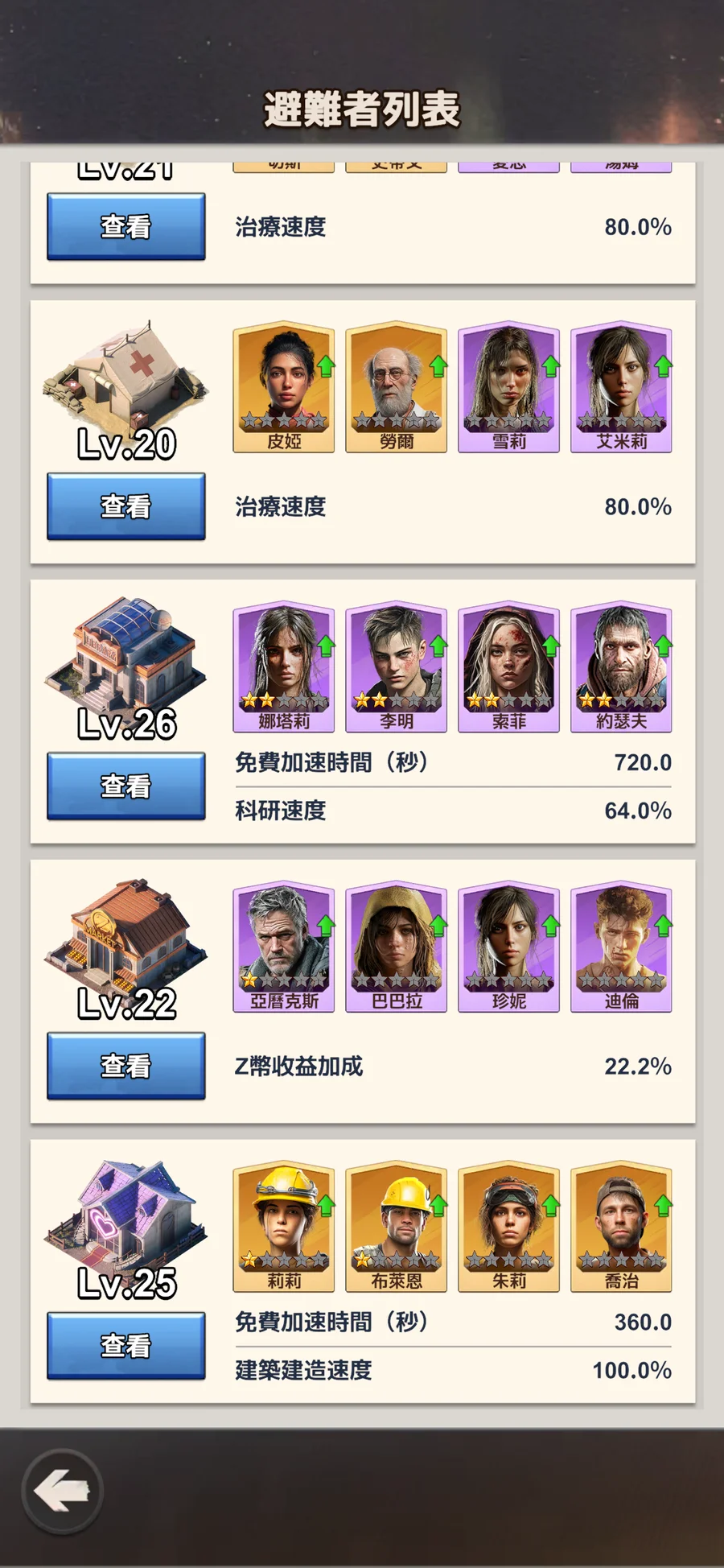The width and height of the screenshot is (724, 1568).
Task: Click 查看 button for Lv.26 building
Action: point(126,786)
